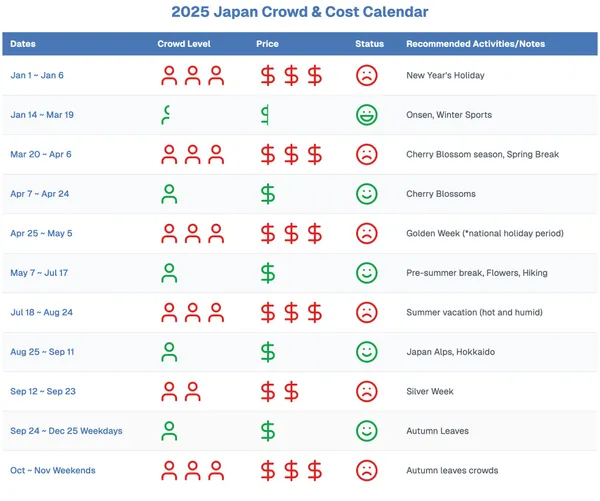Click the 2025 Japan Crowd & Cost Calendar title
The image size is (600, 501).
tap(299, 13)
